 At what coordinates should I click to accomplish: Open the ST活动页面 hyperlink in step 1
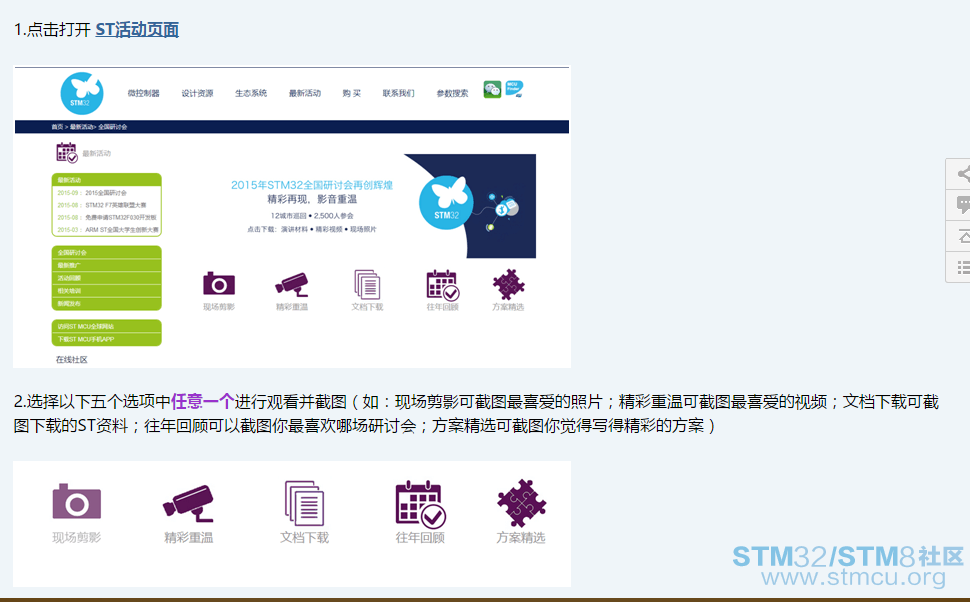pos(137,30)
